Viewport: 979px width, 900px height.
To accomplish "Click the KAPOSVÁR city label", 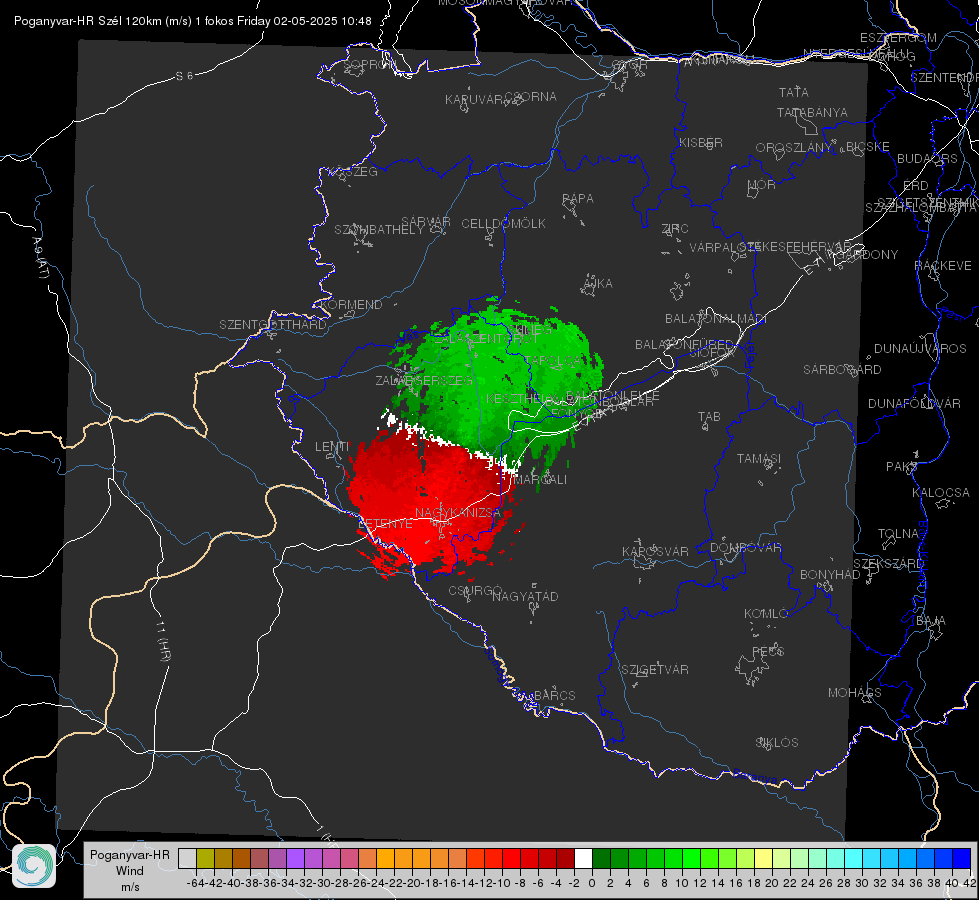I will (656, 551).
